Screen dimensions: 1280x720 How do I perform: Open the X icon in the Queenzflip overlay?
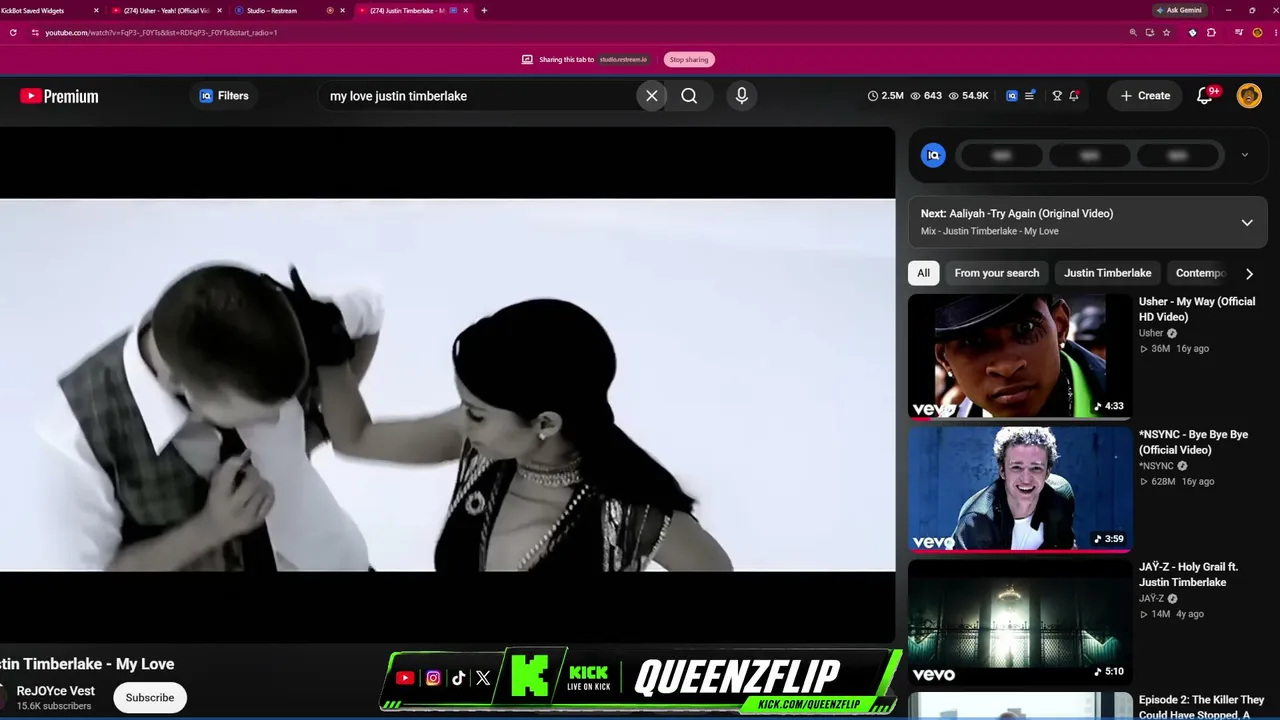(x=483, y=678)
